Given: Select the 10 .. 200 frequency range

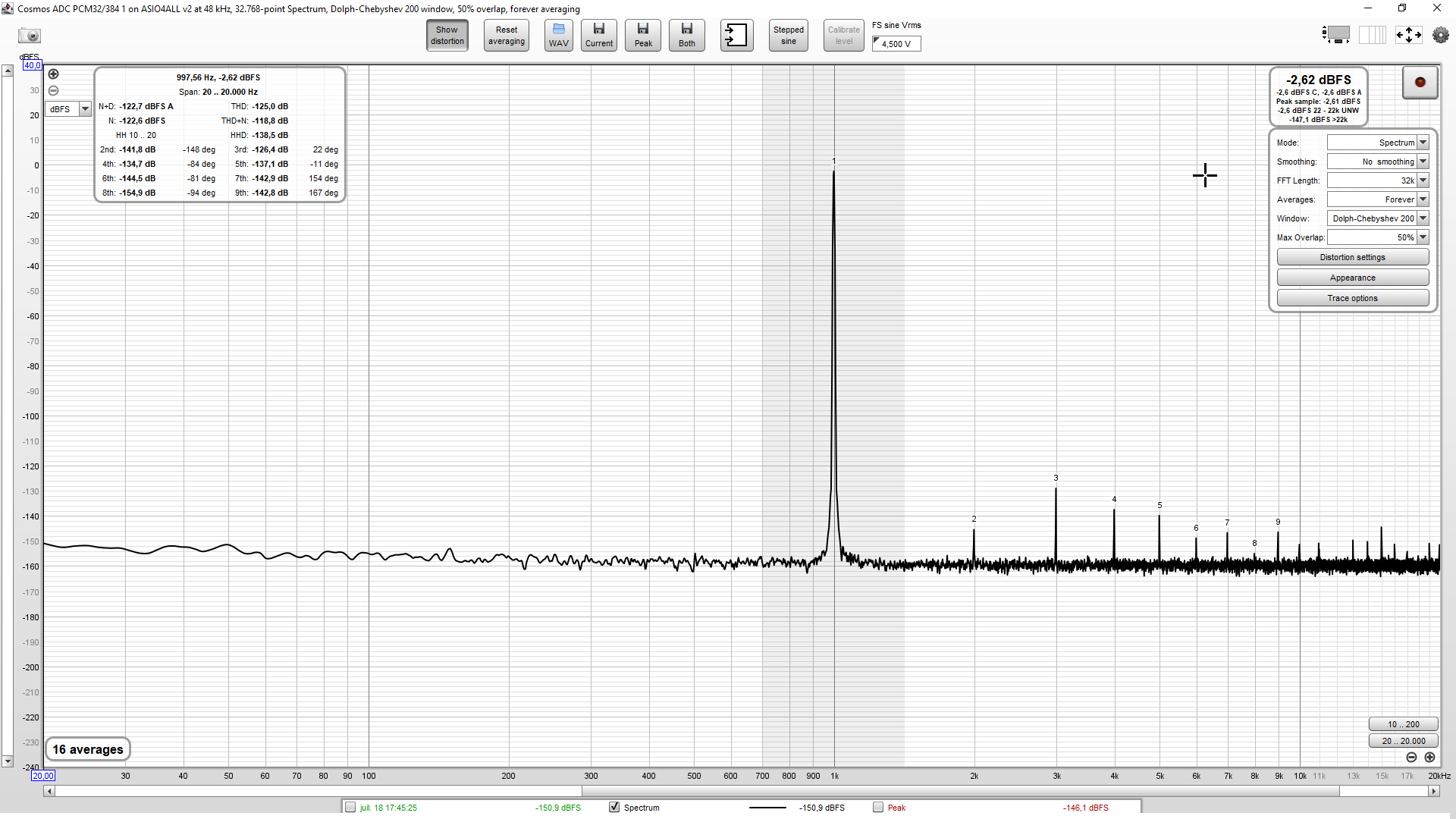Looking at the screenshot, I should coord(1403,724).
